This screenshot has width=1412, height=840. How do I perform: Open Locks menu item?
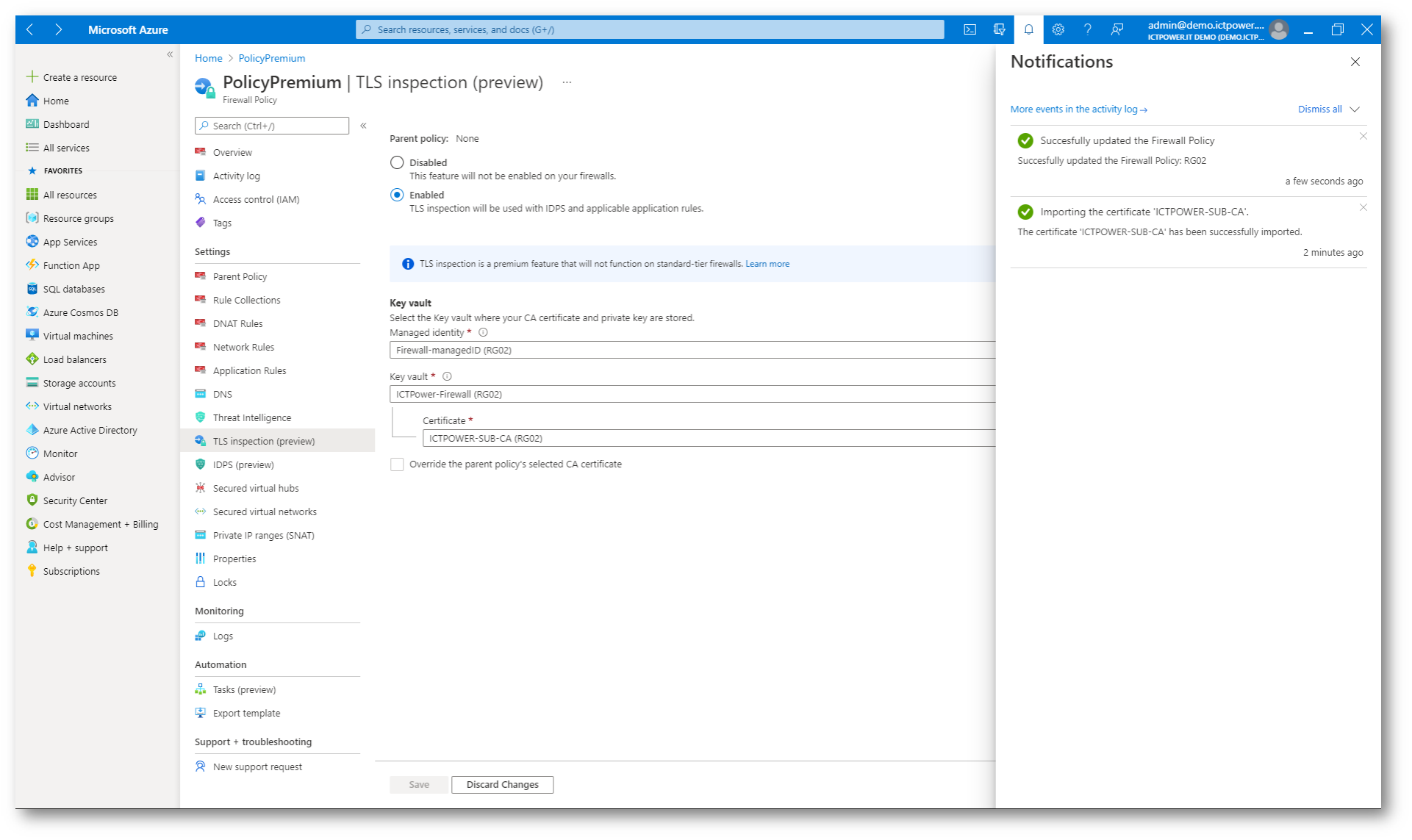(x=224, y=582)
